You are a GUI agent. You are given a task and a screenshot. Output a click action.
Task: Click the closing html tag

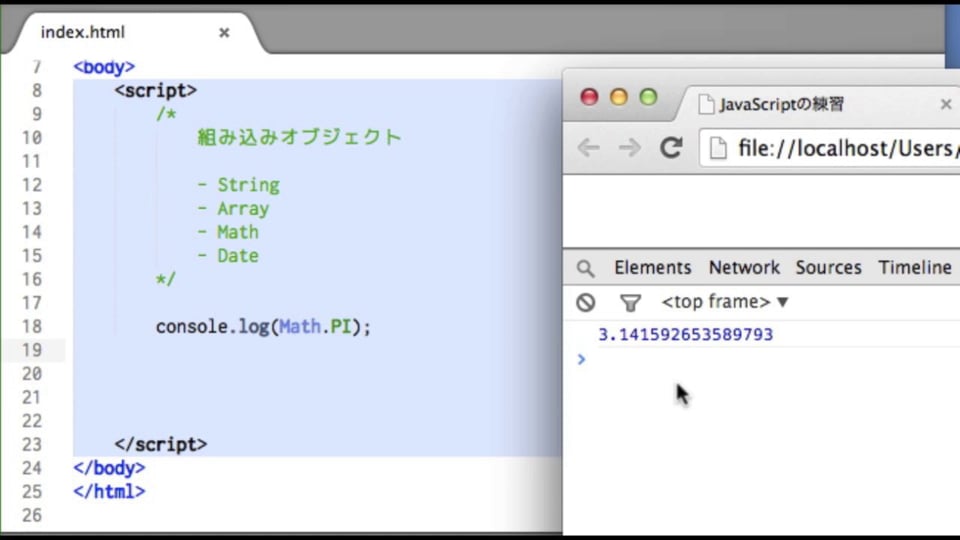(x=109, y=492)
